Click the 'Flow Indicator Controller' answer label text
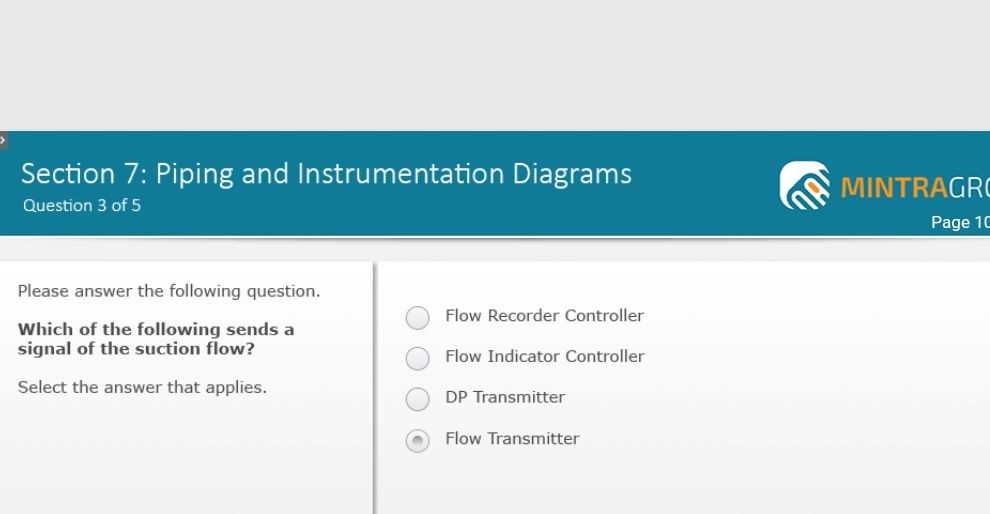The image size is (990, 514). [545, 356]
